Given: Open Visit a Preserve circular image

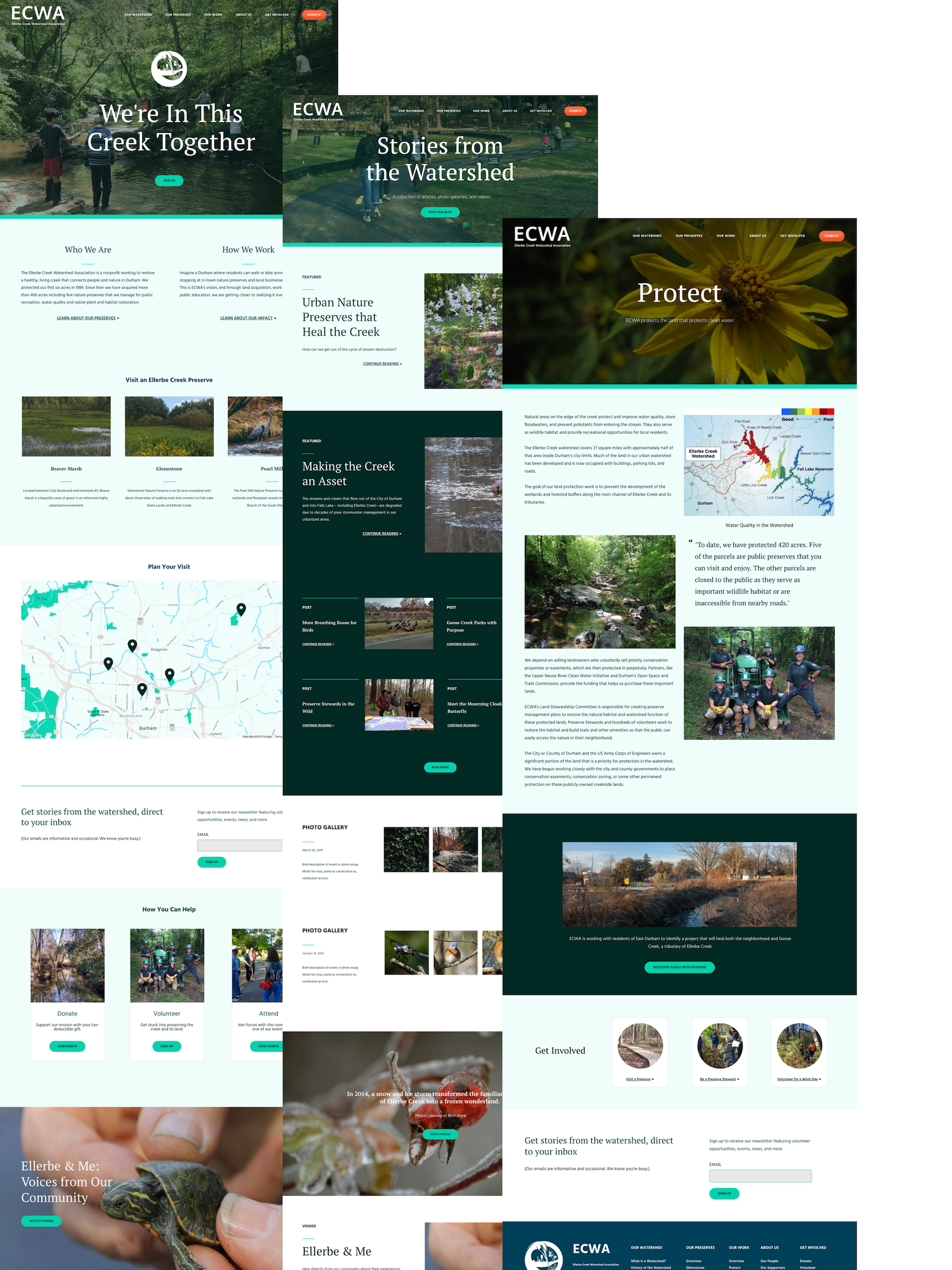Looking at the screenshot, I should (640, 1046).
